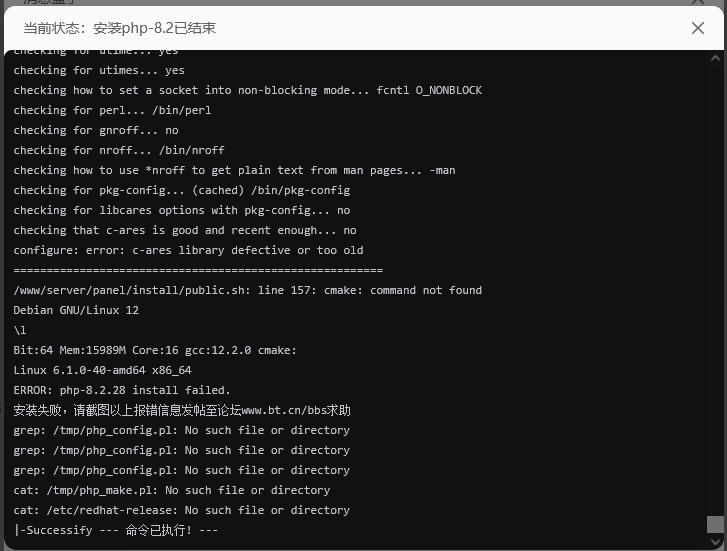The height and width of the screenshot is (551, 727).
Task: Click 'checking for libcares options with pkg-config' line
Action: 182,210
